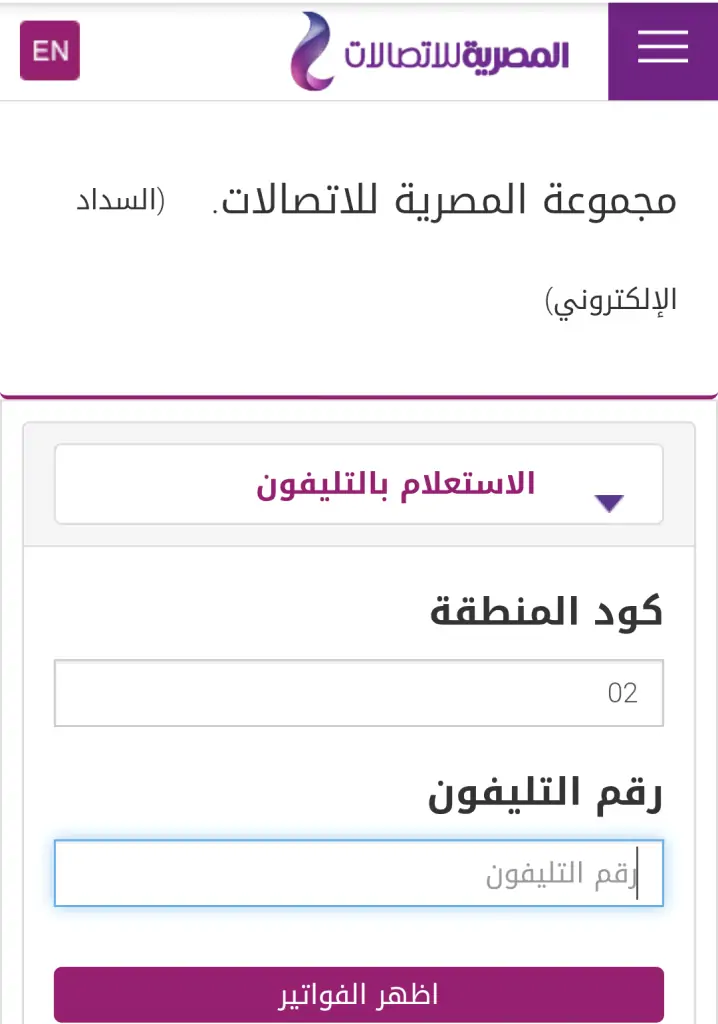
Task: Expand the الاستعلام بالتليفون dropdown
Action: [359, 484]
